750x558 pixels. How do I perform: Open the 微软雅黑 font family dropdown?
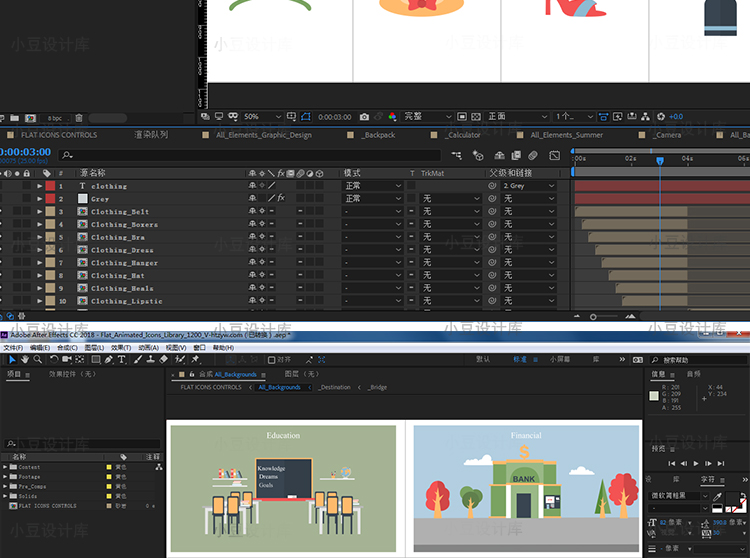[x=679, y=496]
